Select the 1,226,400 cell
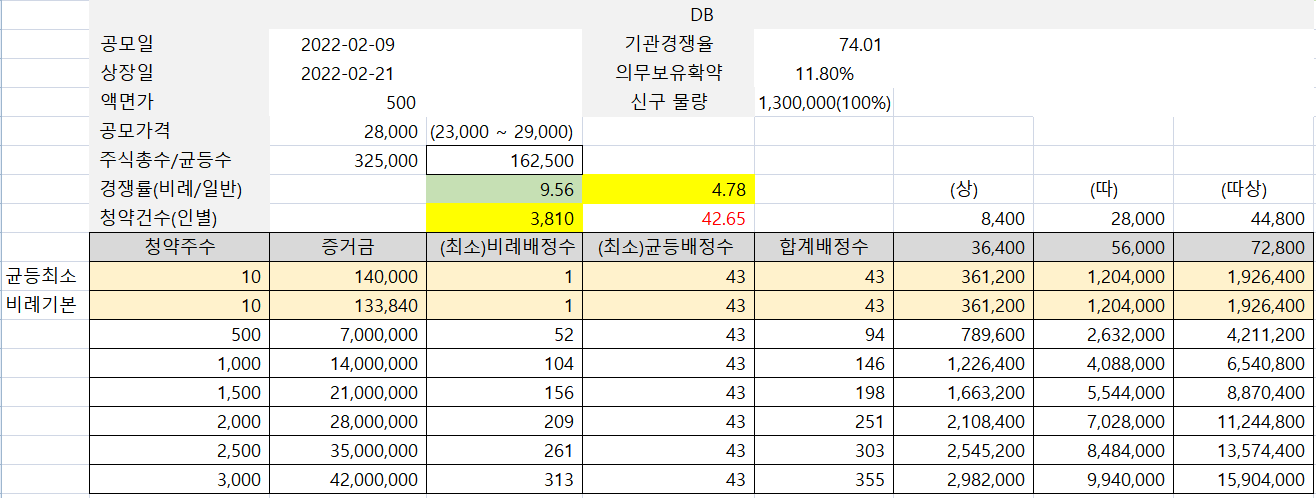This screenshot has width=1316, height=498. (964, 364)
